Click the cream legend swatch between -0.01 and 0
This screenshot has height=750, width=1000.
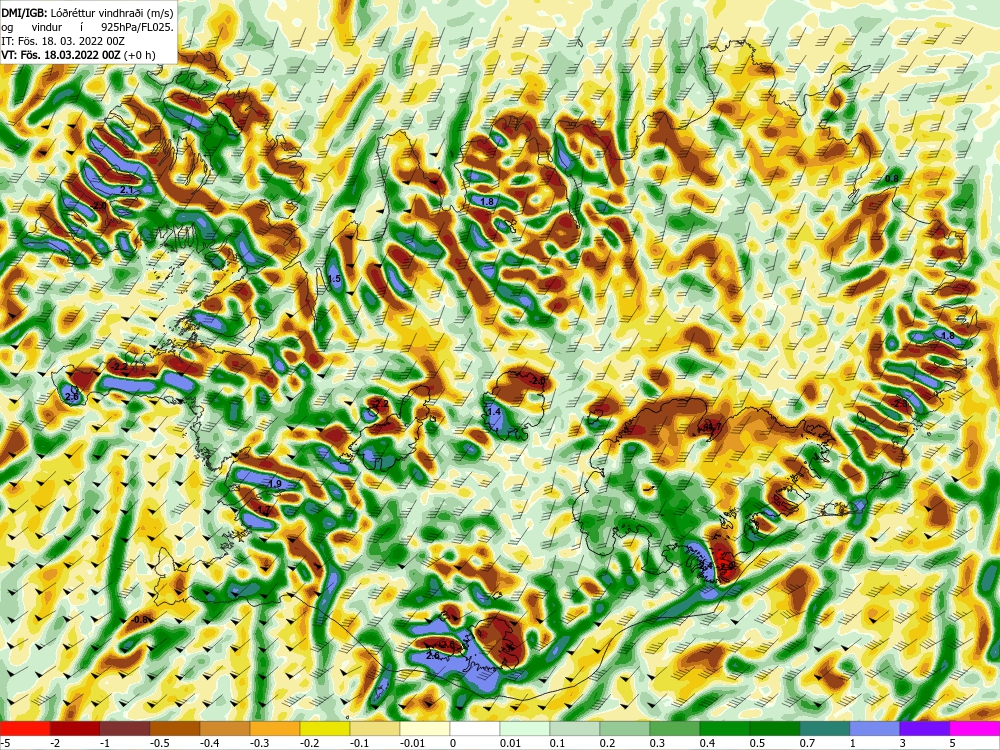point(425,728)
